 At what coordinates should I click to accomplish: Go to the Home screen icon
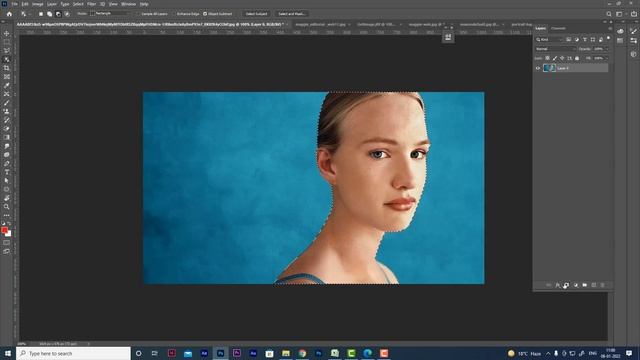coord(9,14)
